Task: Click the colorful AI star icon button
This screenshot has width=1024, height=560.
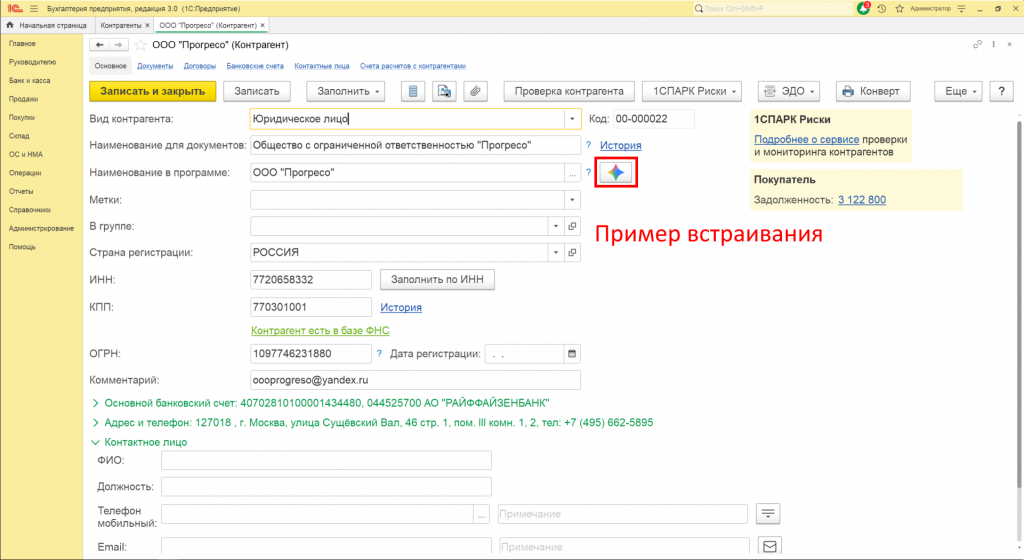Action: [616, 172]
